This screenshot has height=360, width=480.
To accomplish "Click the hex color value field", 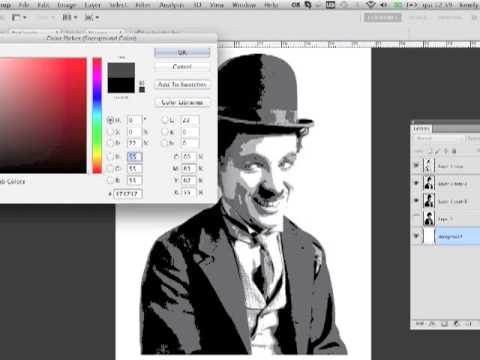I will [x=128, y=194].
